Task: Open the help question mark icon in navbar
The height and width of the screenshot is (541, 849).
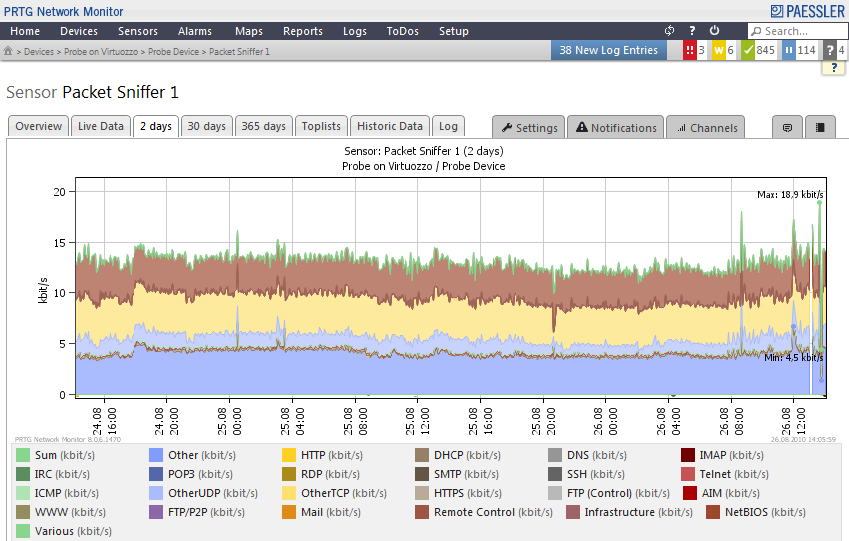Action: click(x=692, y=31)
